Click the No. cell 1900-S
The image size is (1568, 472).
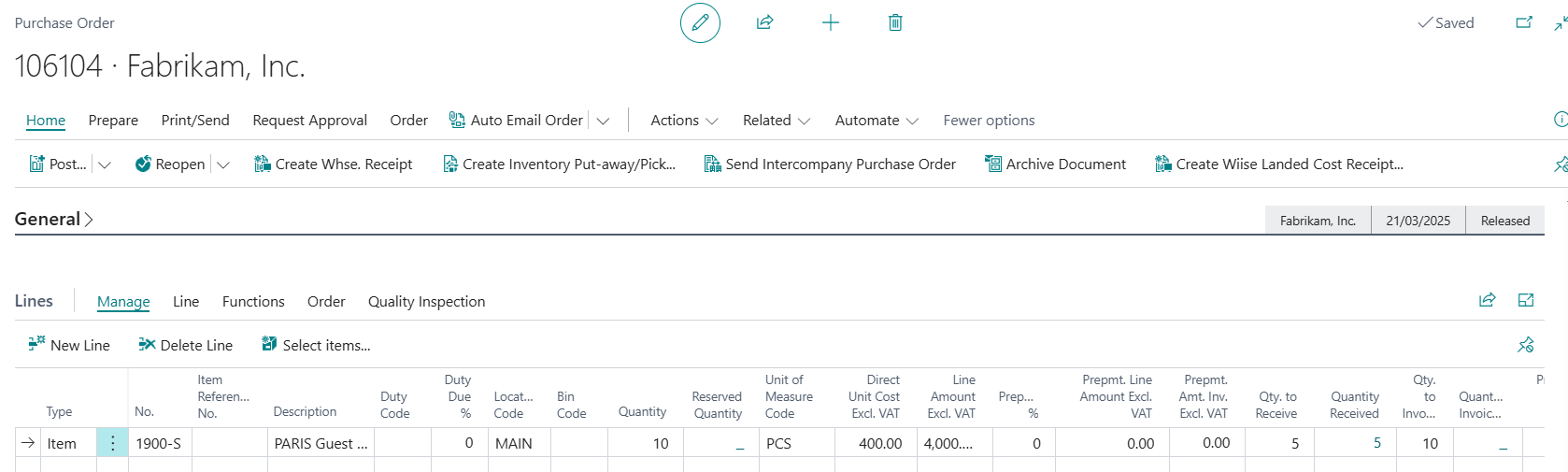(160, 443)
